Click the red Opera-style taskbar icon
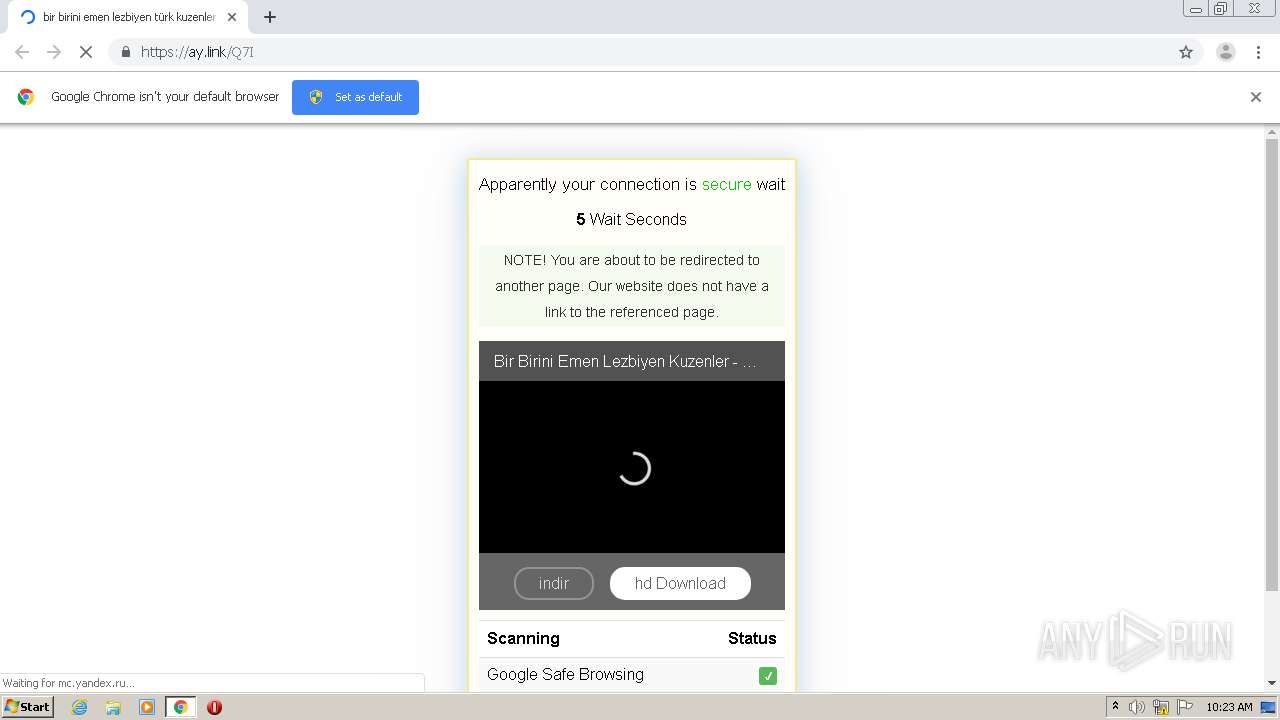 (x=214, y=707)
